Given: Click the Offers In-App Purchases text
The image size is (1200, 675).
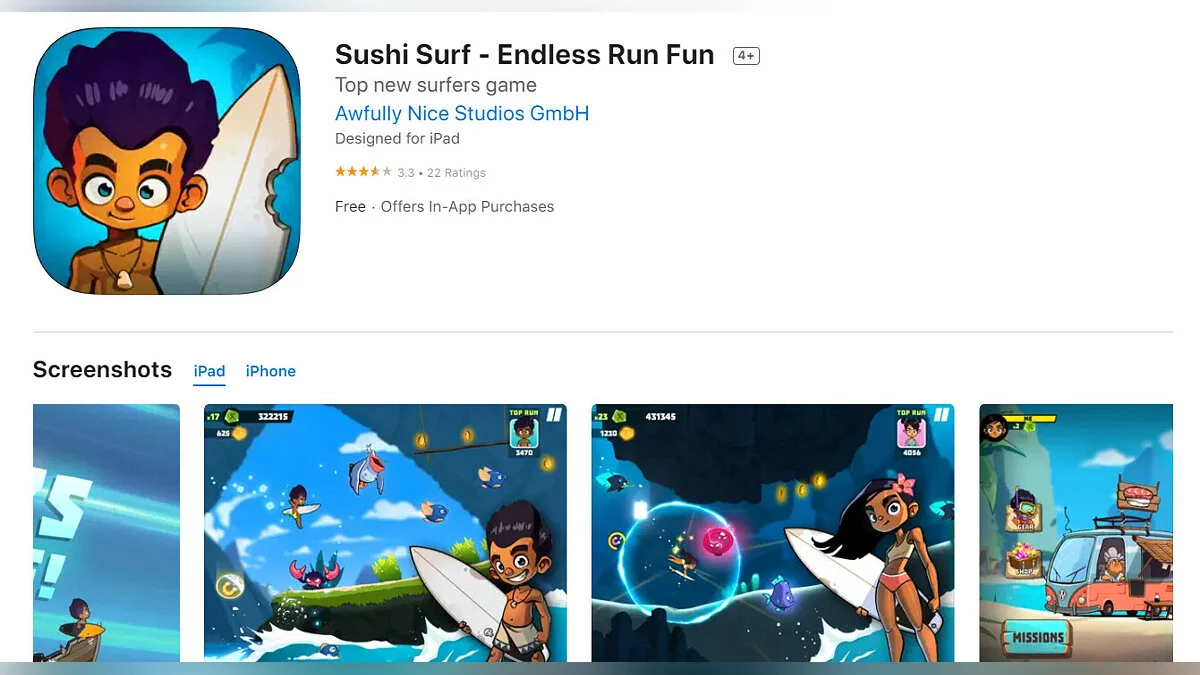Looking at the screenshot, I should click(467, 207).
